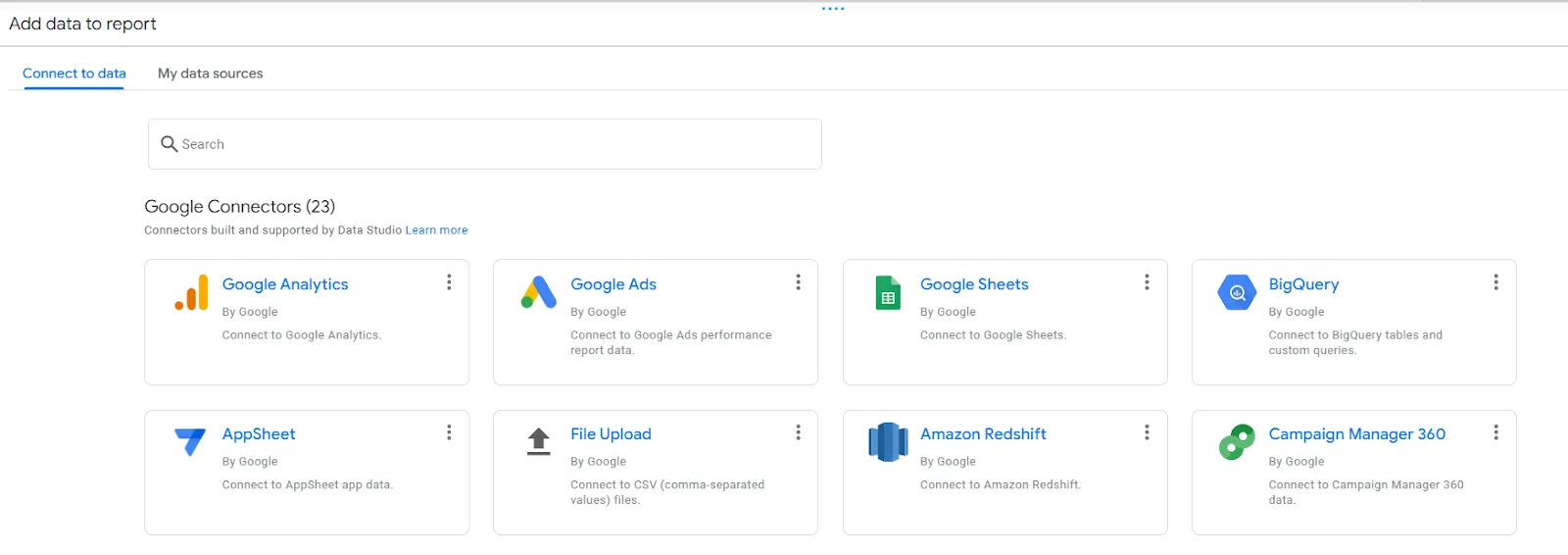Click the Amazon Redshift connector icon

pyautogui.click(x=888, y=442)
